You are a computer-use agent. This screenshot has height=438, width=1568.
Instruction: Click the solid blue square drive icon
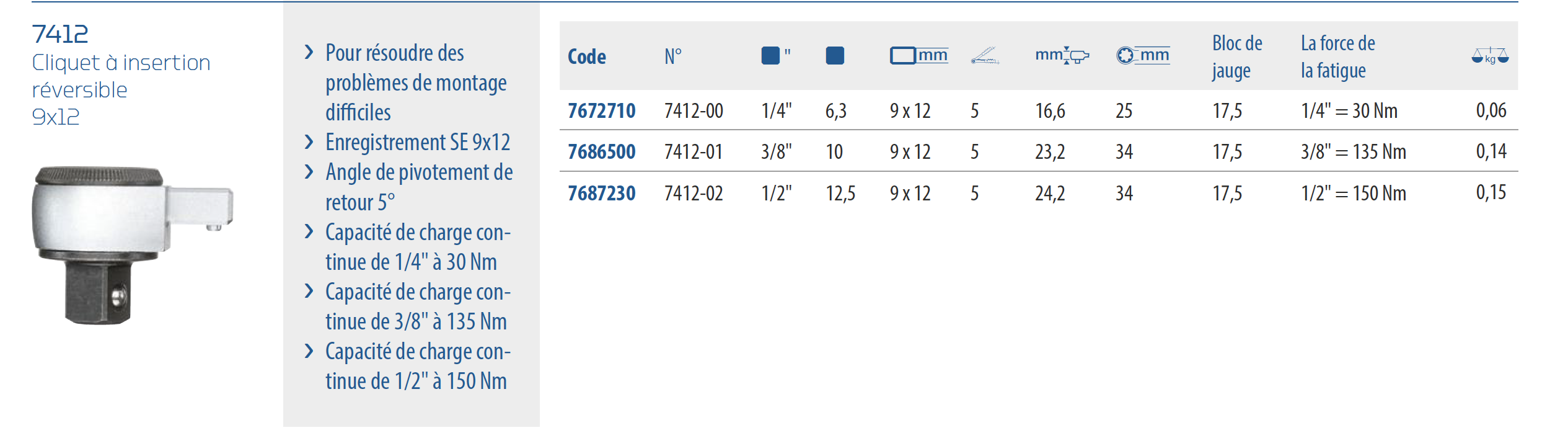coord(835,56)
